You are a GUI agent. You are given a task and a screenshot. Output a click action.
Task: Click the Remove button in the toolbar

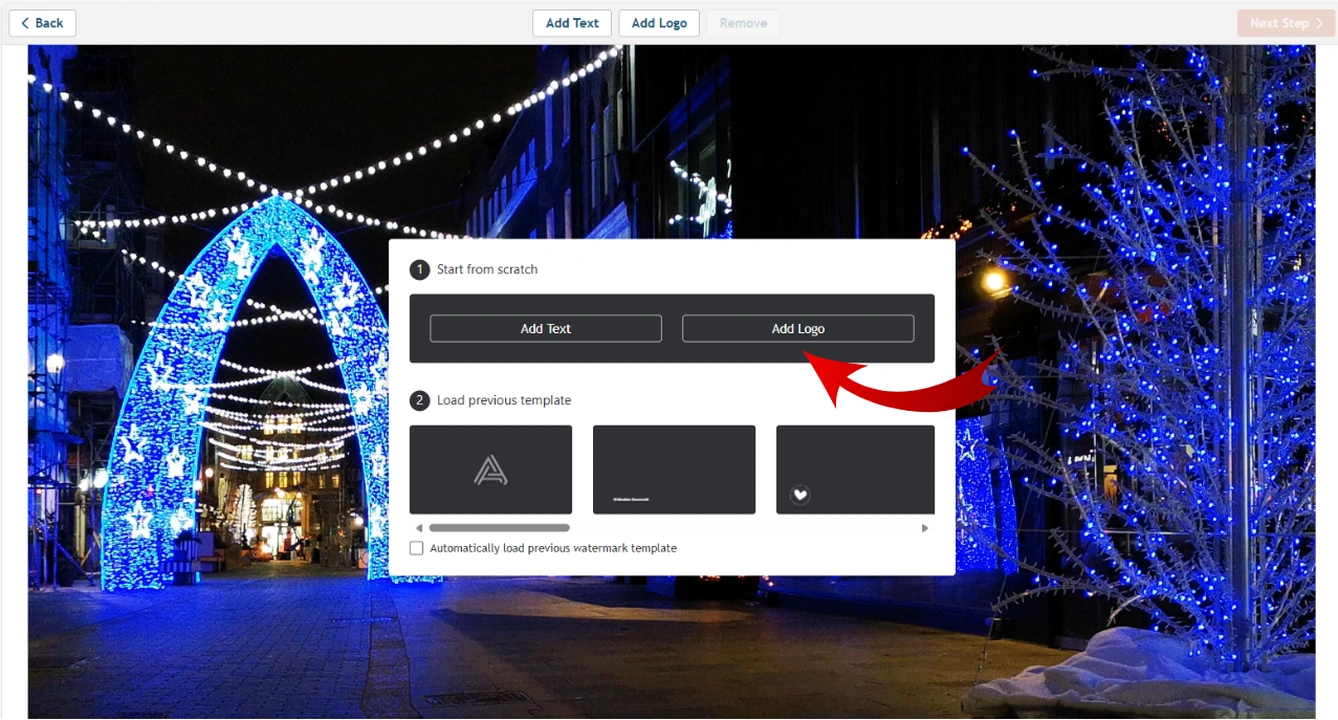click(x=743, y=23)
